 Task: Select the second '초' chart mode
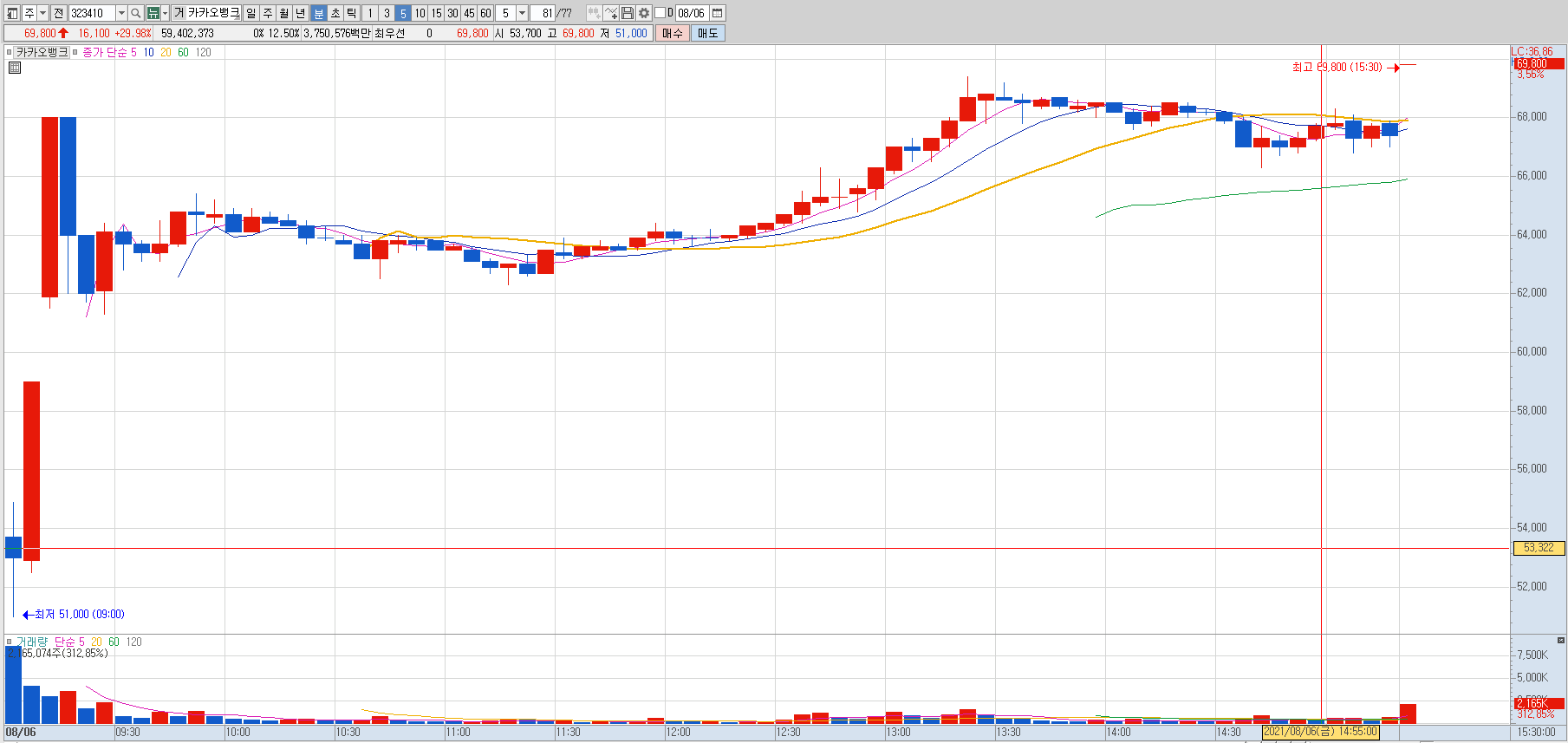coord(336,13)
